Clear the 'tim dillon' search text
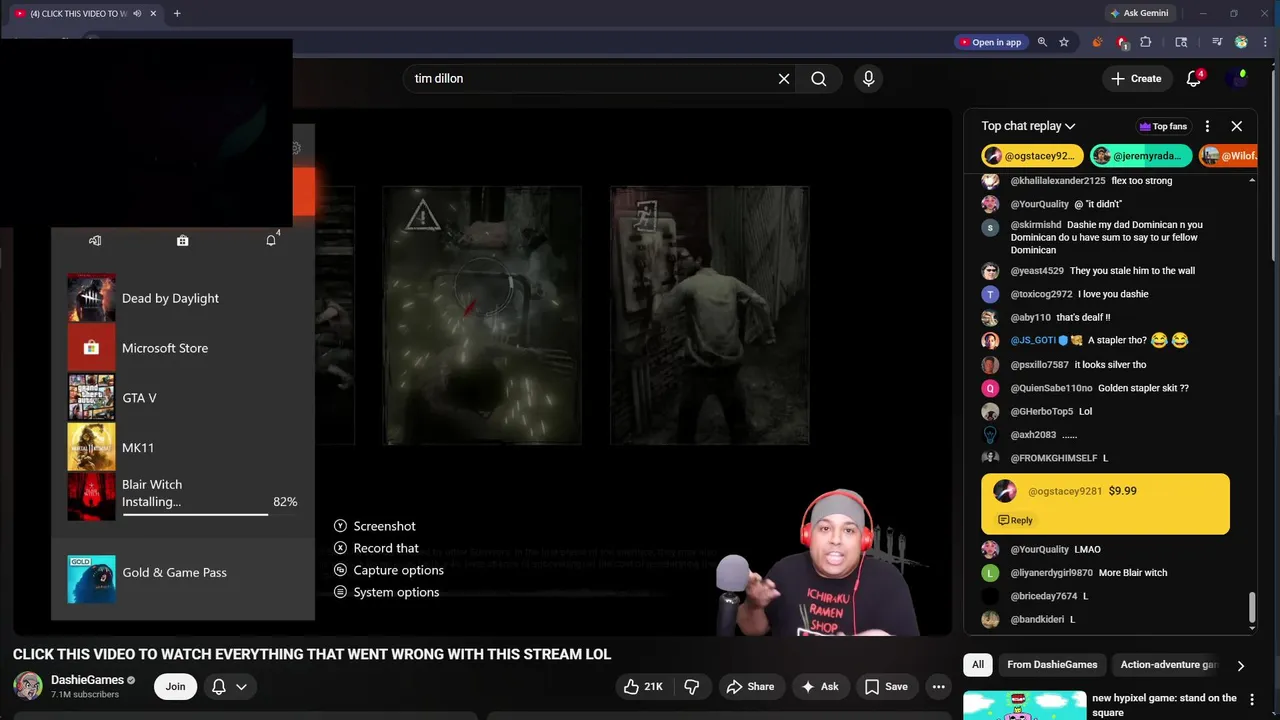This screenshot has width=1280, height=720. coord(784,79)
